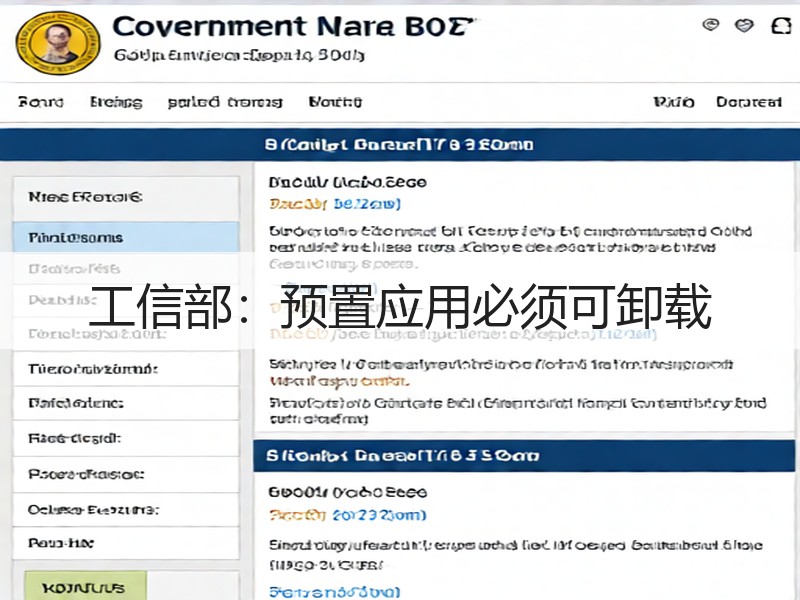
Task: Click the speech bubble icon in header
Action: pos(710,24)
